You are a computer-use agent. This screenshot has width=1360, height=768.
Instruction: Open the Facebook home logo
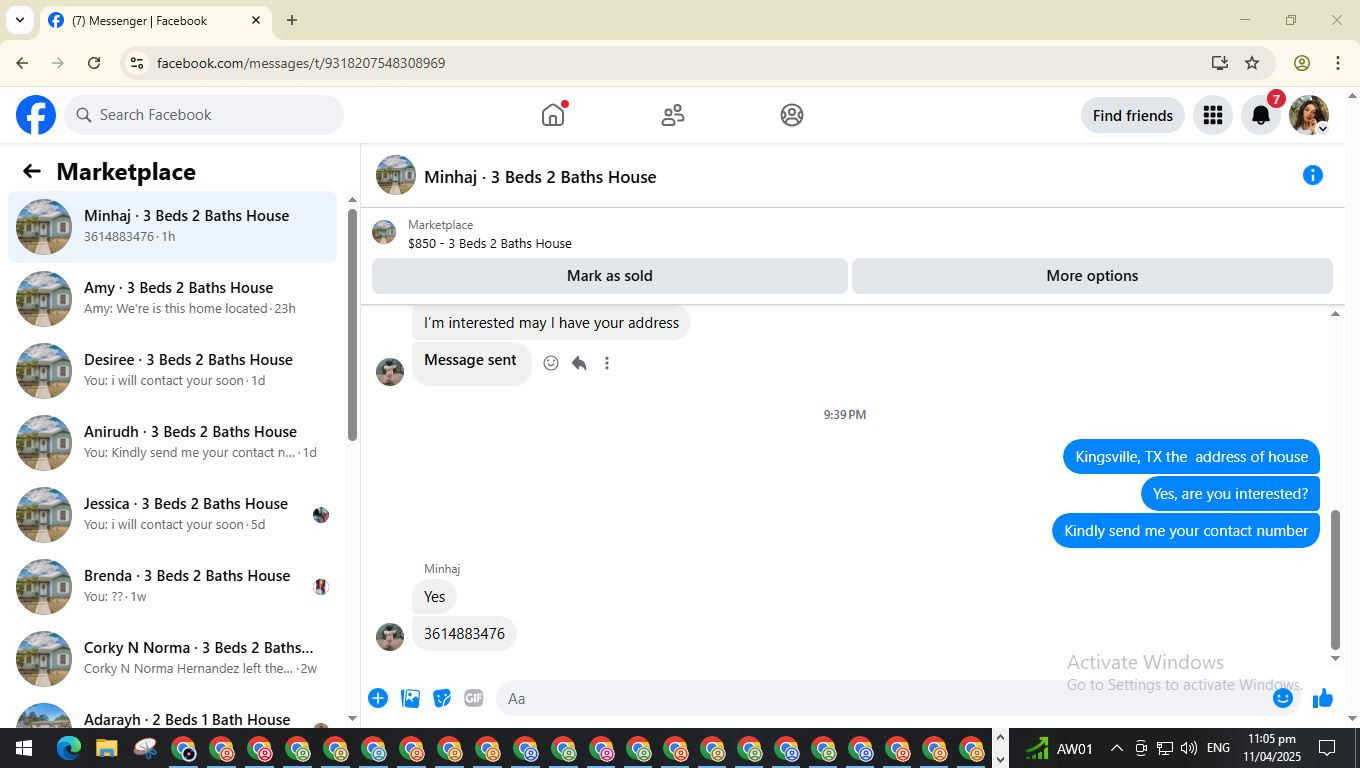coord(36,115)
